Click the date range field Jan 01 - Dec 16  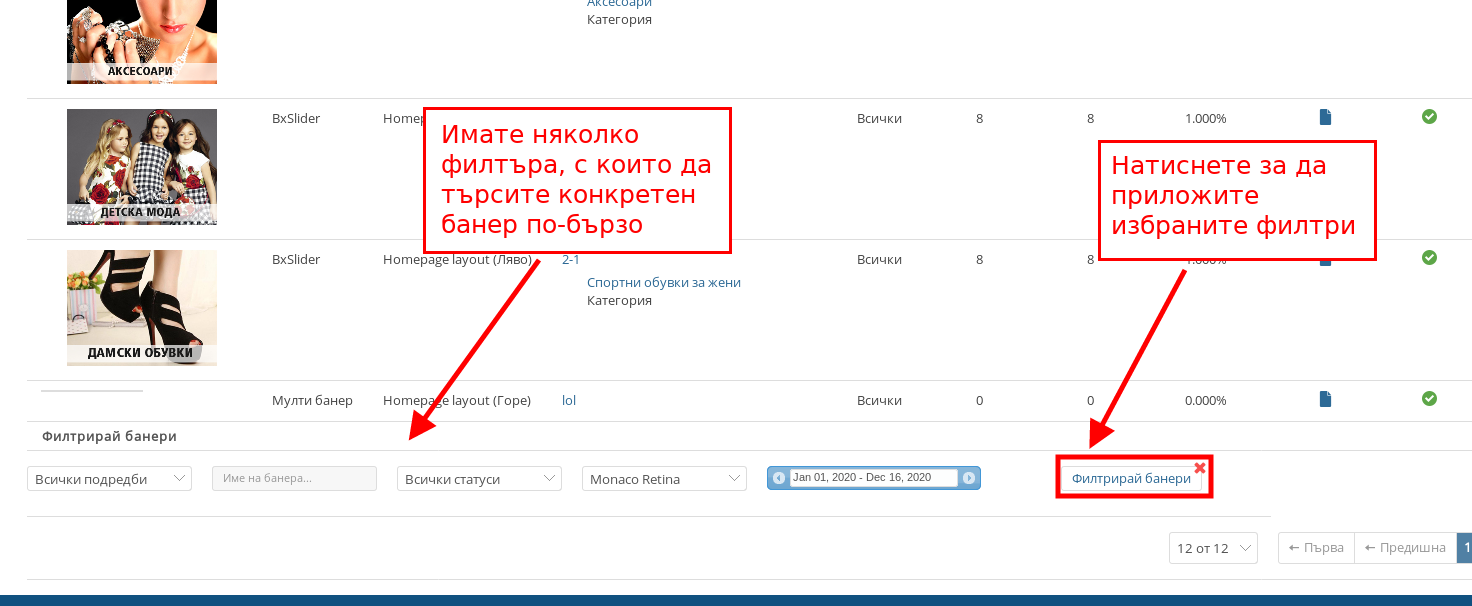873,478
